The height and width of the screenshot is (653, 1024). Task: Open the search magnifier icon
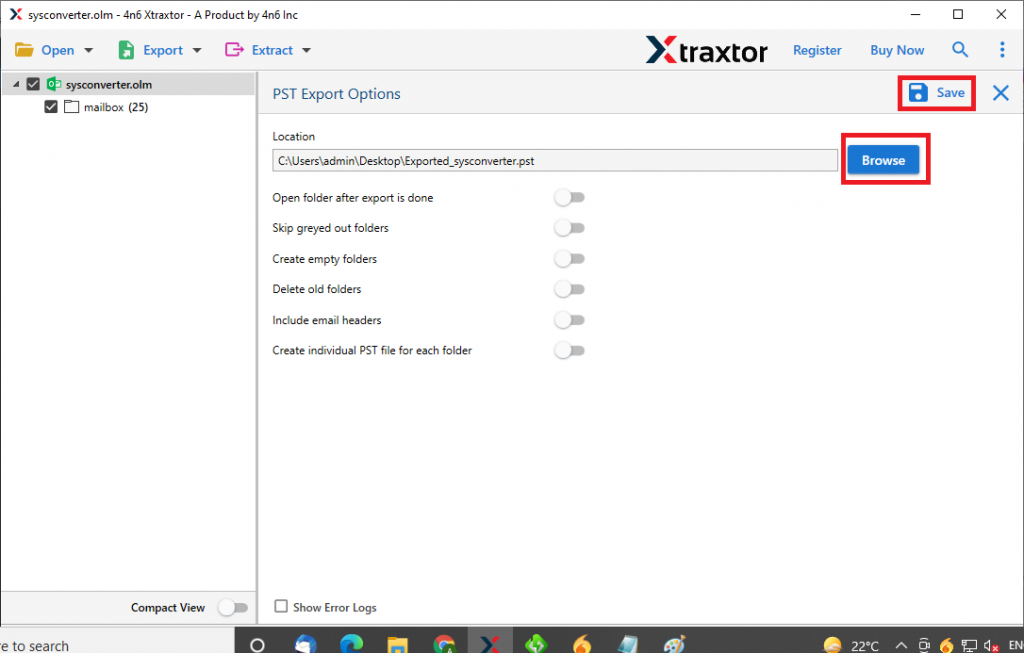point(959,50)
